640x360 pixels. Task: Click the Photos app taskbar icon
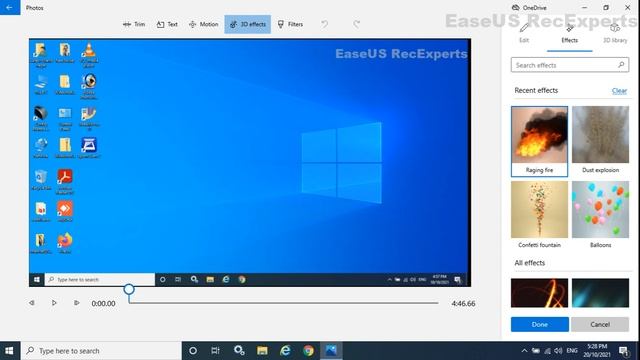331,351
